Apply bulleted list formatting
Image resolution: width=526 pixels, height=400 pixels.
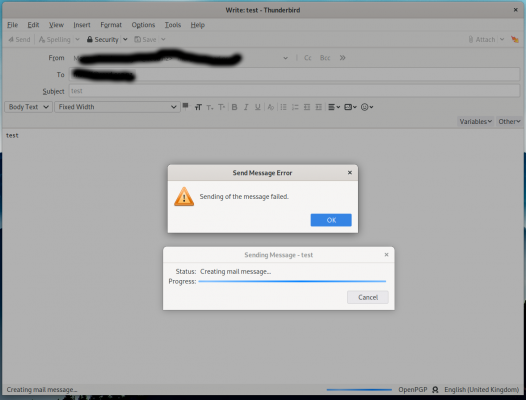[283, 107]
